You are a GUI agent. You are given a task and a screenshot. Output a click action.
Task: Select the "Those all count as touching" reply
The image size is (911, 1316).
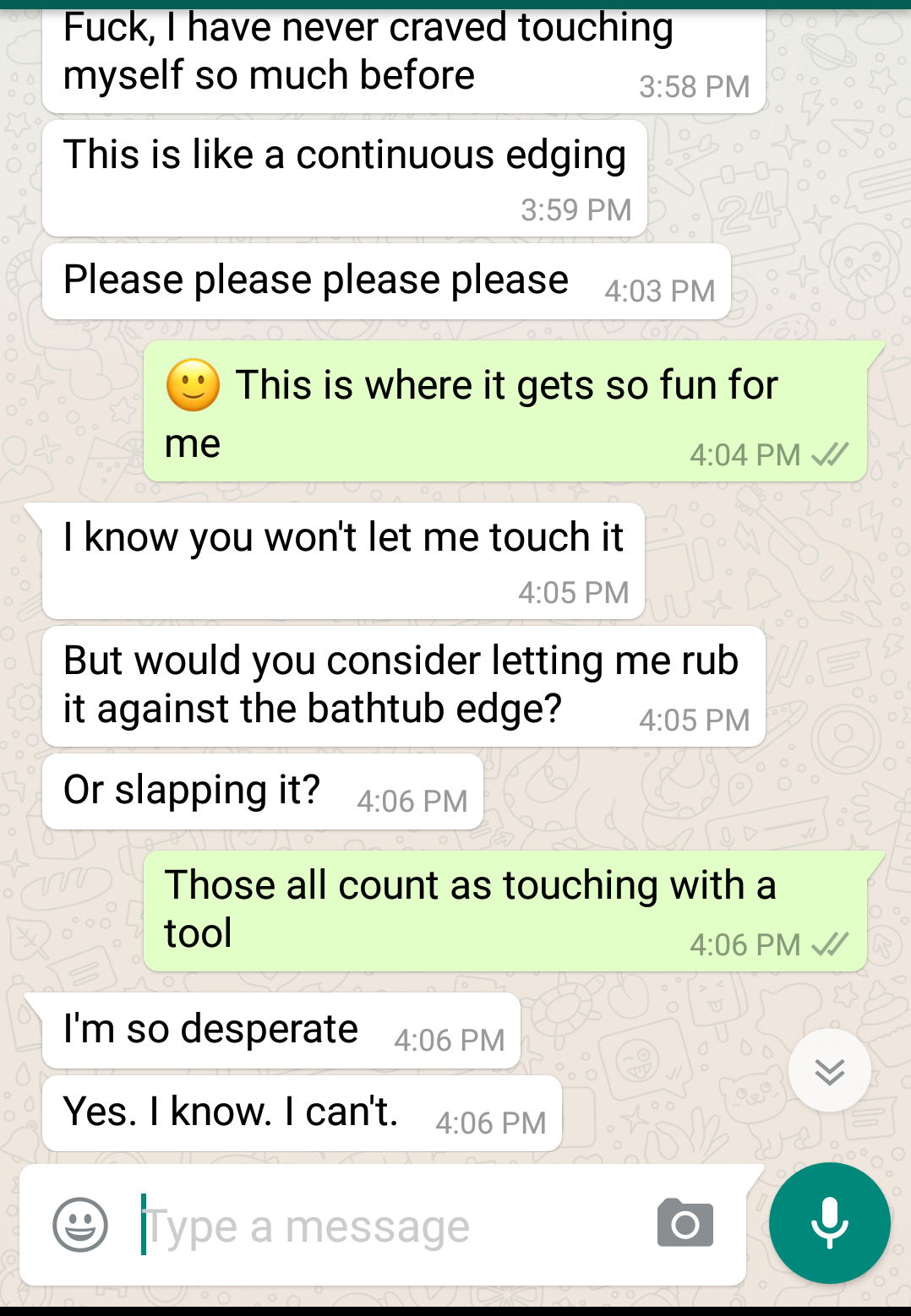click(x=505, y=911)
